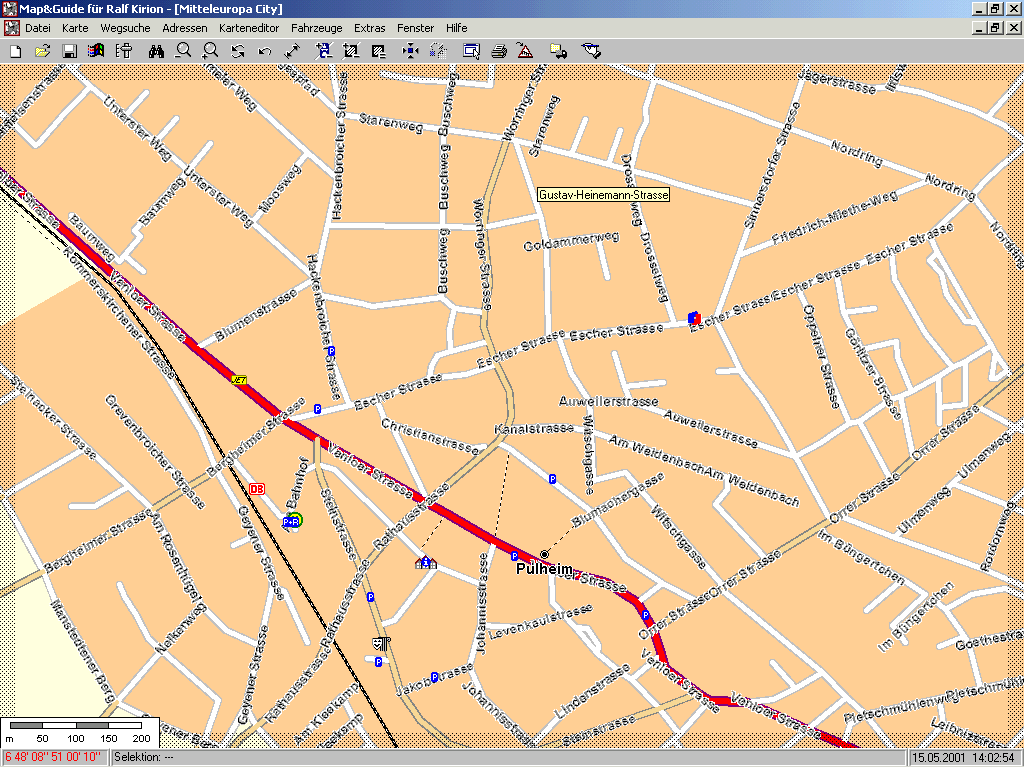
Task: Open the Adressen menu
Action: [x=185, y=28]
